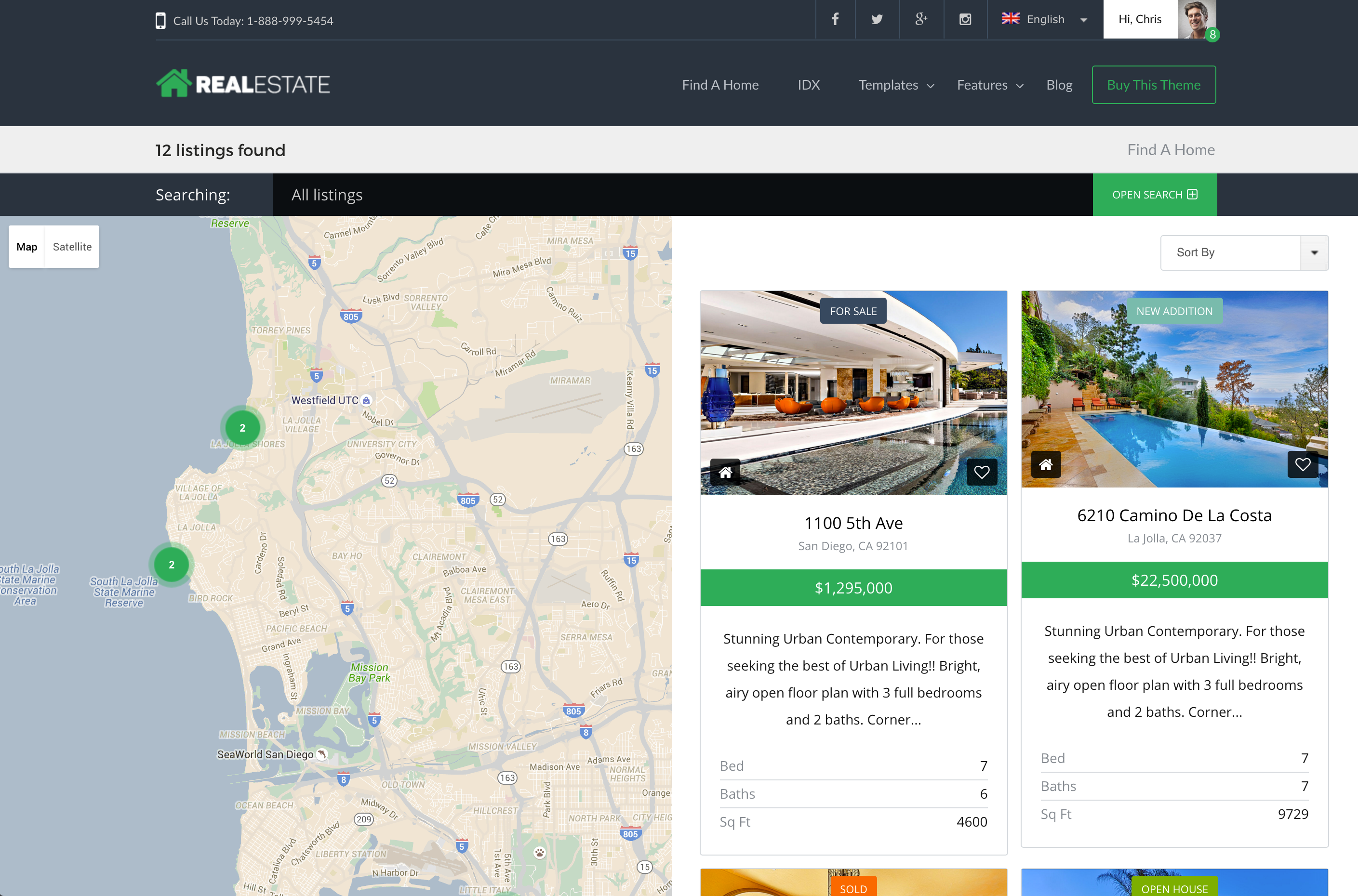
Task: Switch map to Satellite view
Action: (72, 247)
